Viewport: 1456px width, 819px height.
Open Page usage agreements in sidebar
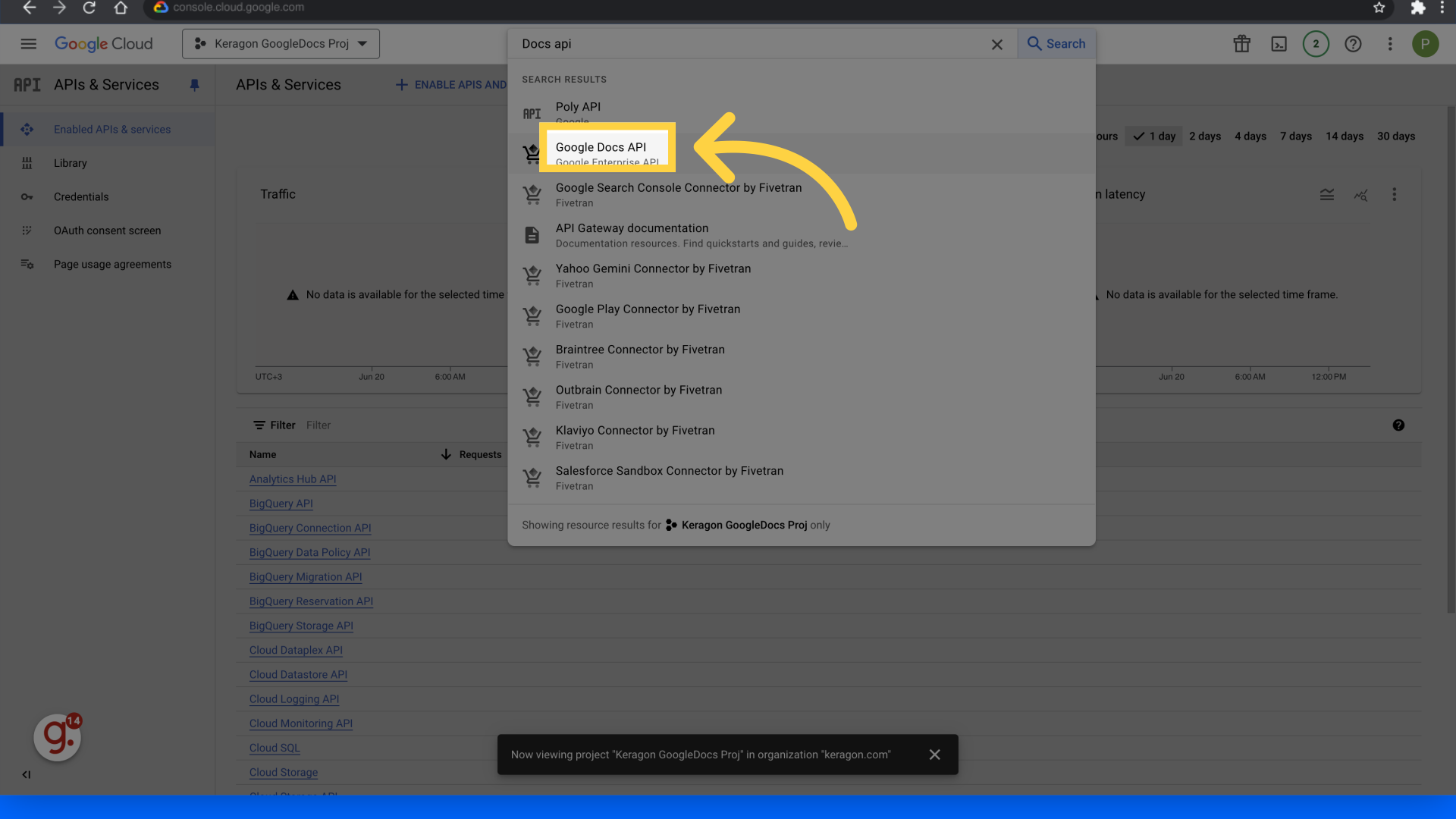108,265
